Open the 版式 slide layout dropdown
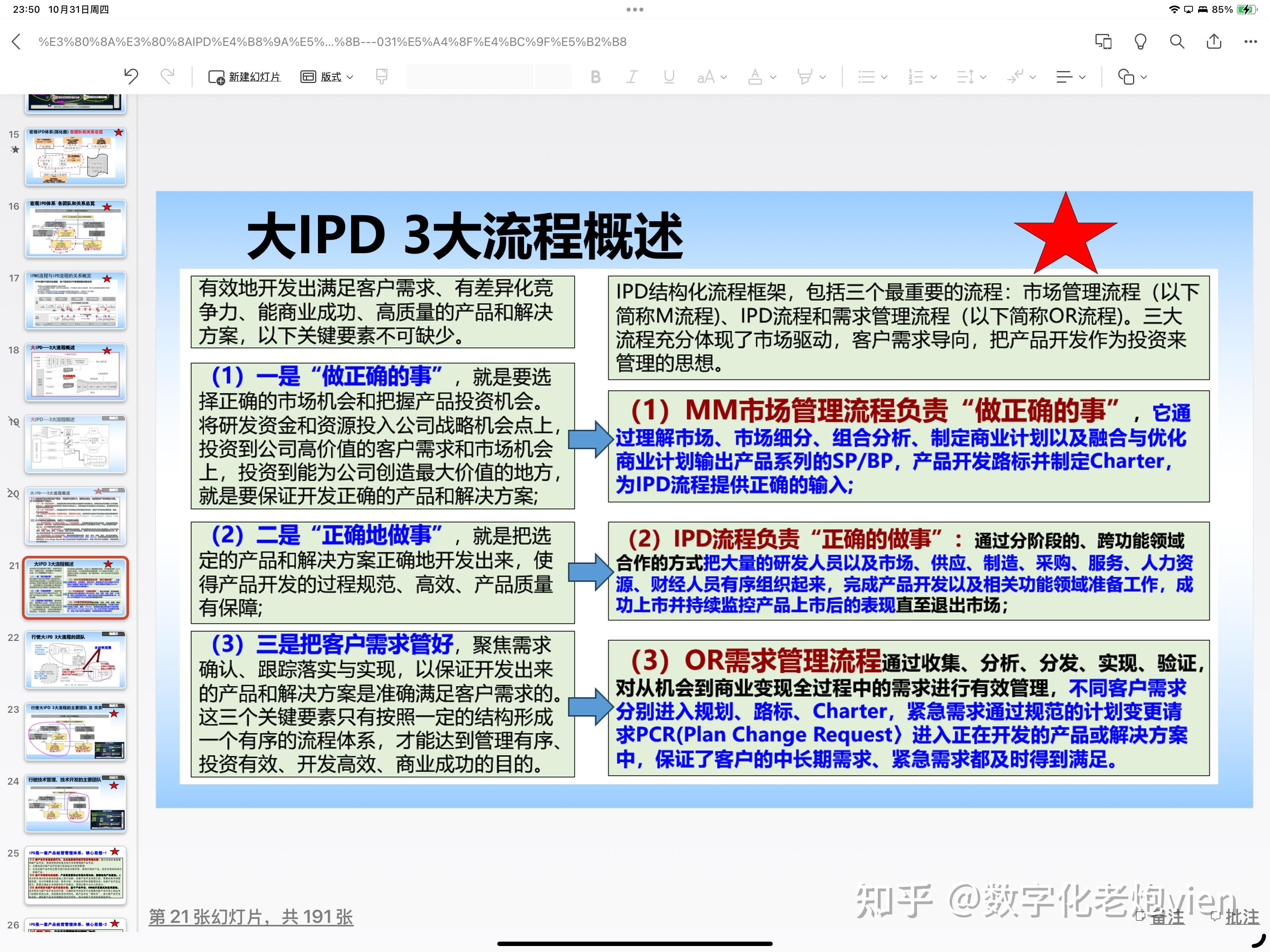1270x952 pixels. click(326, 76)
